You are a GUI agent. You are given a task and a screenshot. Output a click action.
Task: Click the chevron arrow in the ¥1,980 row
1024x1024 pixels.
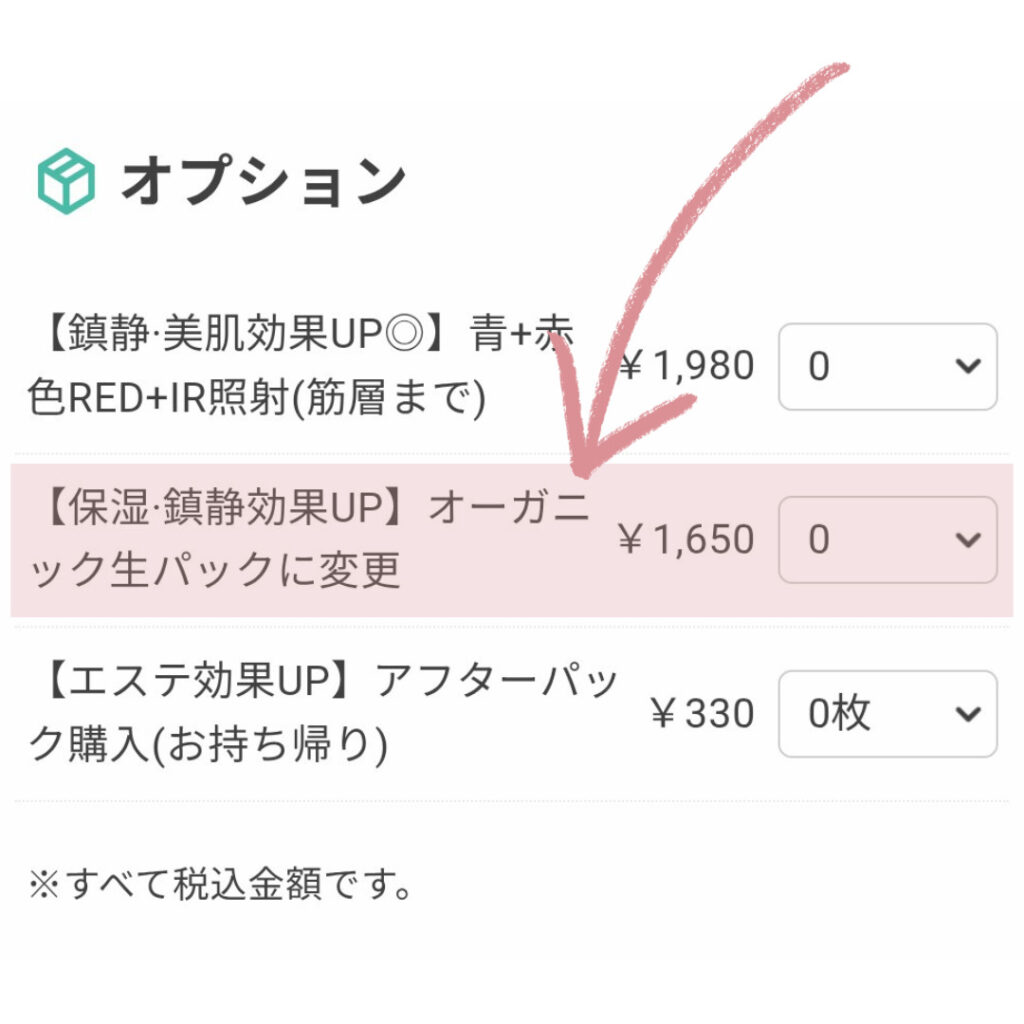click(x=967, y=367)
